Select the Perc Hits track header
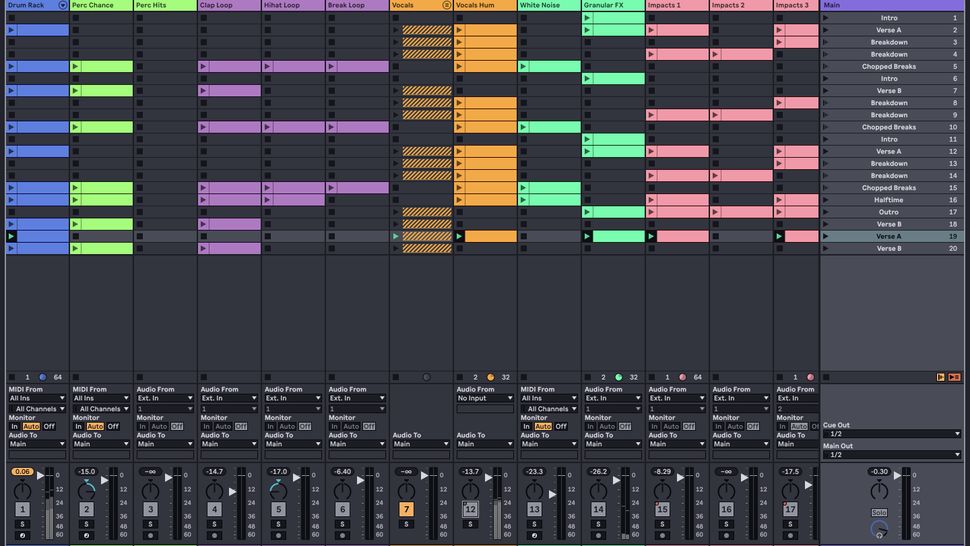This screenshot has height=546, width=970. tap(165, 5)
